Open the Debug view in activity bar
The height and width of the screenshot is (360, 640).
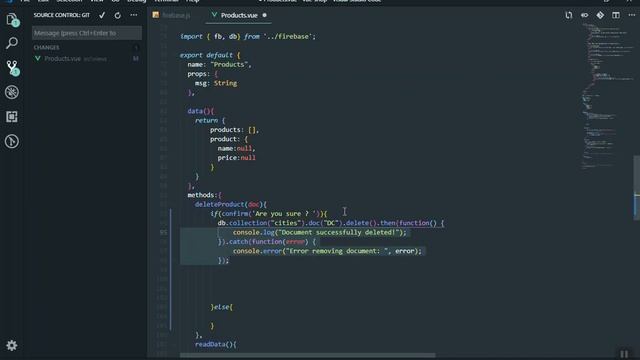click(x=12, y=92)
